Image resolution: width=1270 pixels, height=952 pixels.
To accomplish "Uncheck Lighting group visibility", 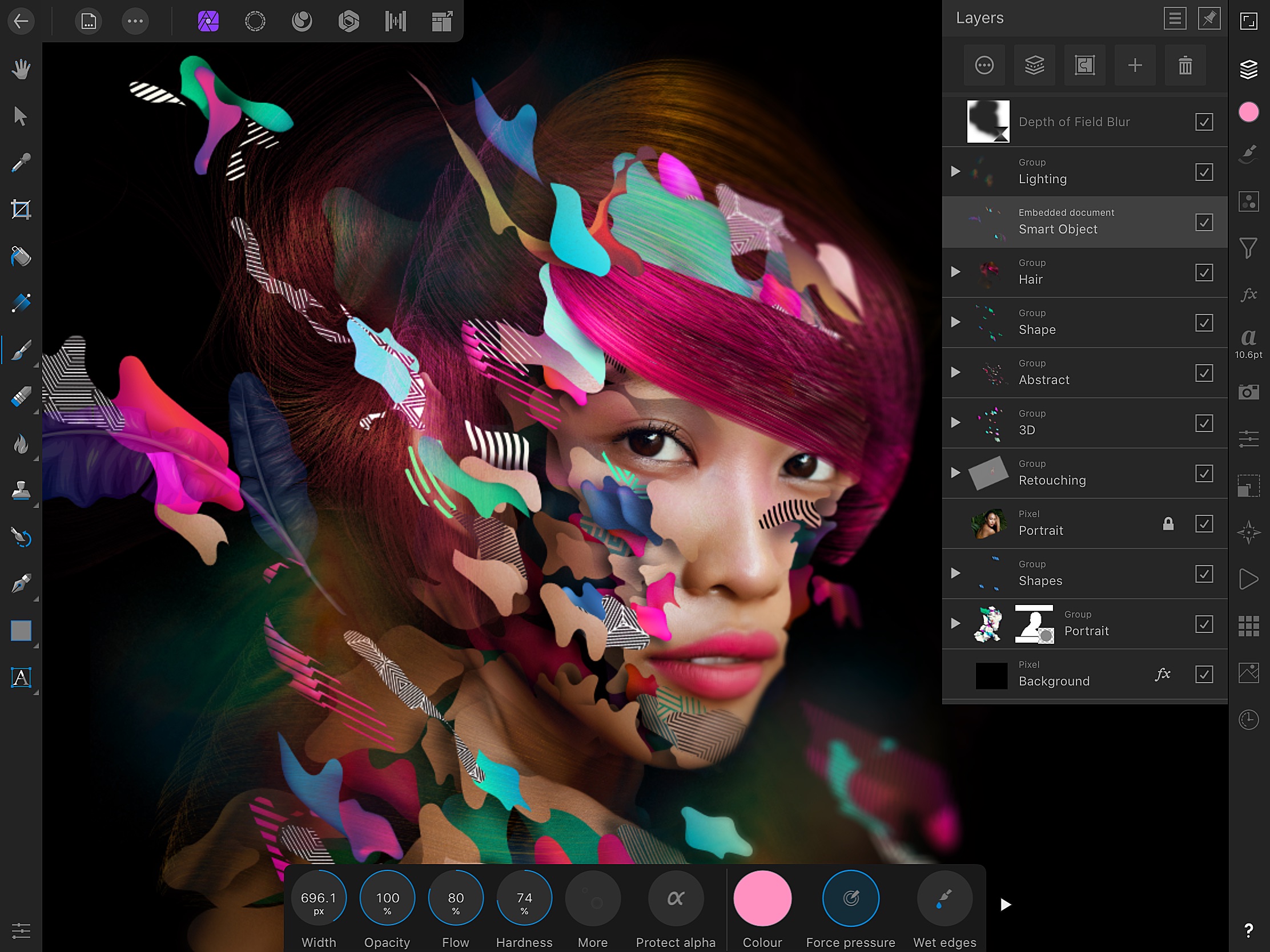I will tap(1204, 172).
